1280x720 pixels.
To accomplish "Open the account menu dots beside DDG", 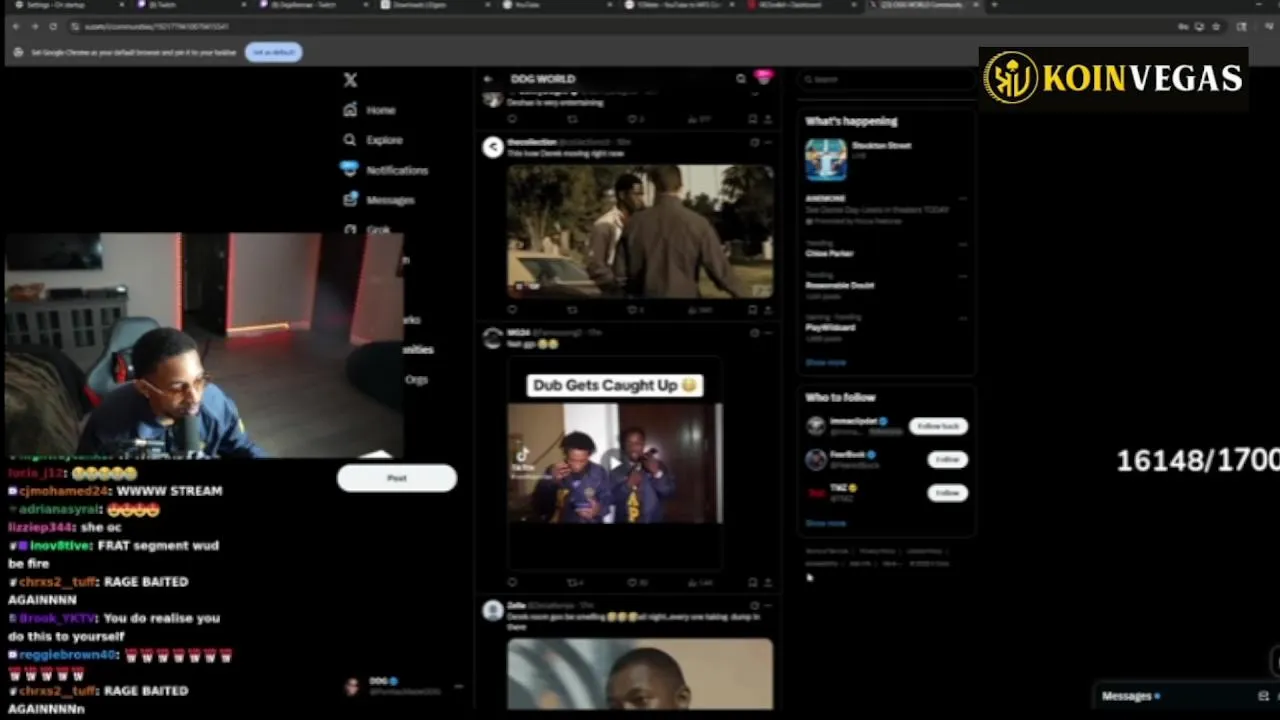I will coord(458,686).
